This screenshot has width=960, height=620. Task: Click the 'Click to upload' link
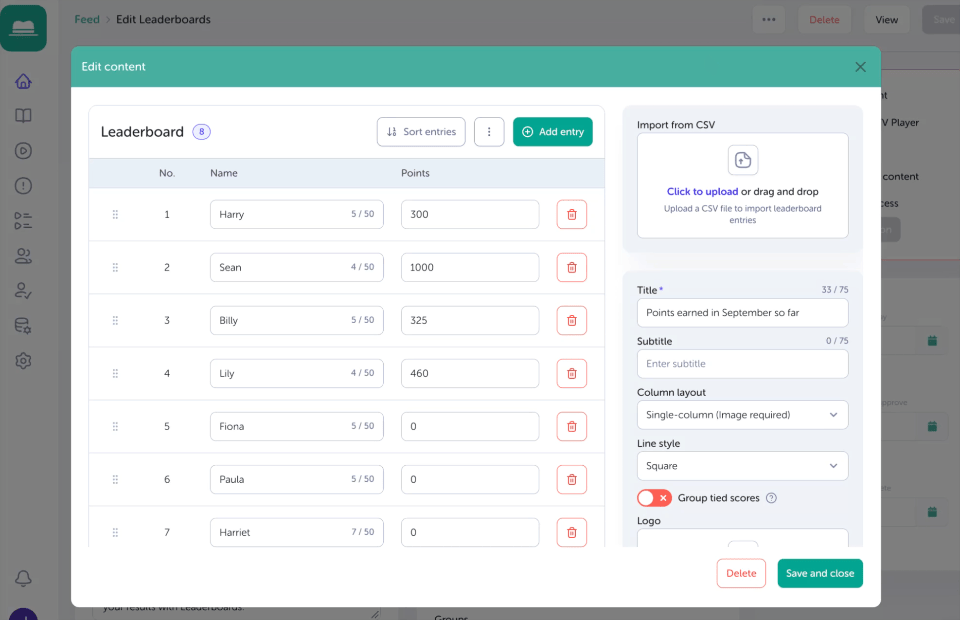tap(702, 192)
